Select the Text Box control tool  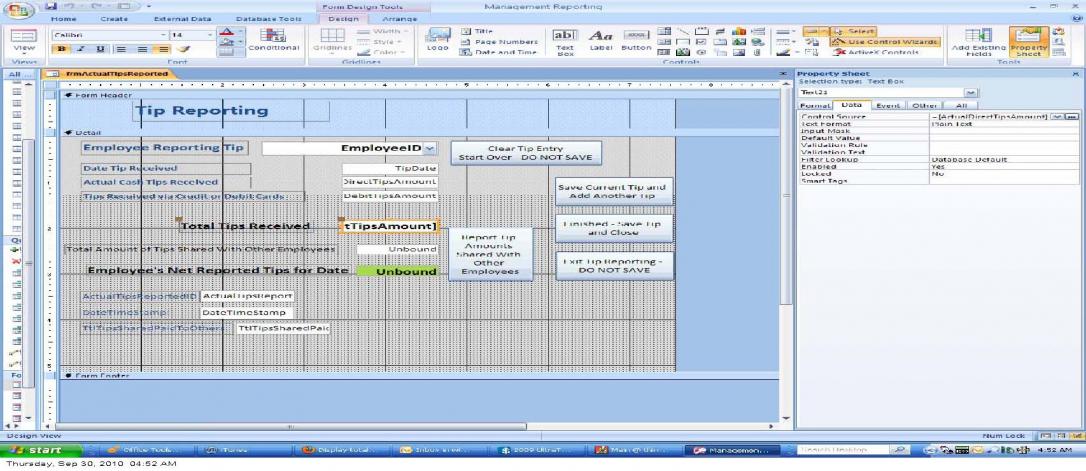565,41
